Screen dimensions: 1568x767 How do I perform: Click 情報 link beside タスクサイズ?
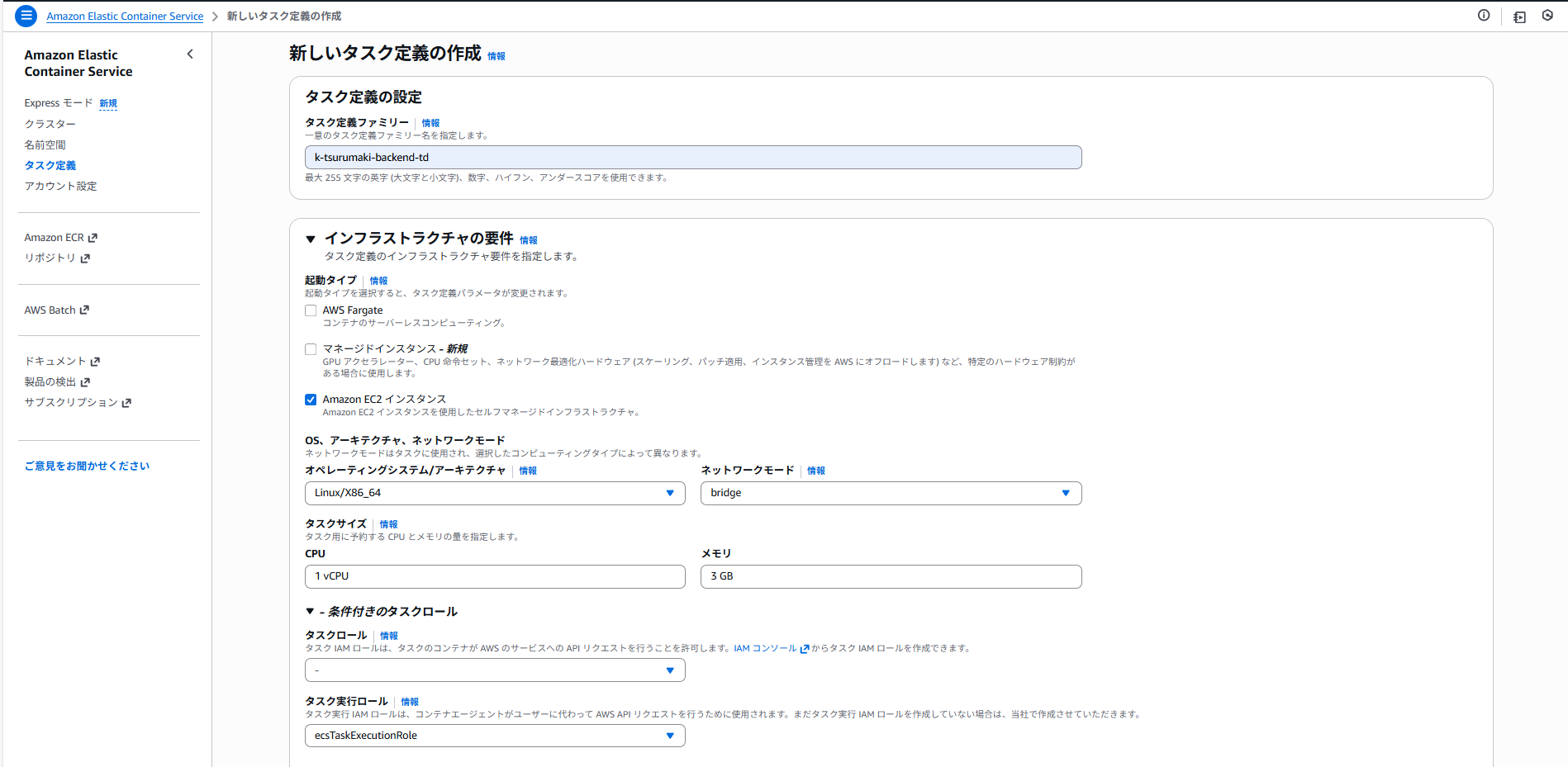pos(388,524)
